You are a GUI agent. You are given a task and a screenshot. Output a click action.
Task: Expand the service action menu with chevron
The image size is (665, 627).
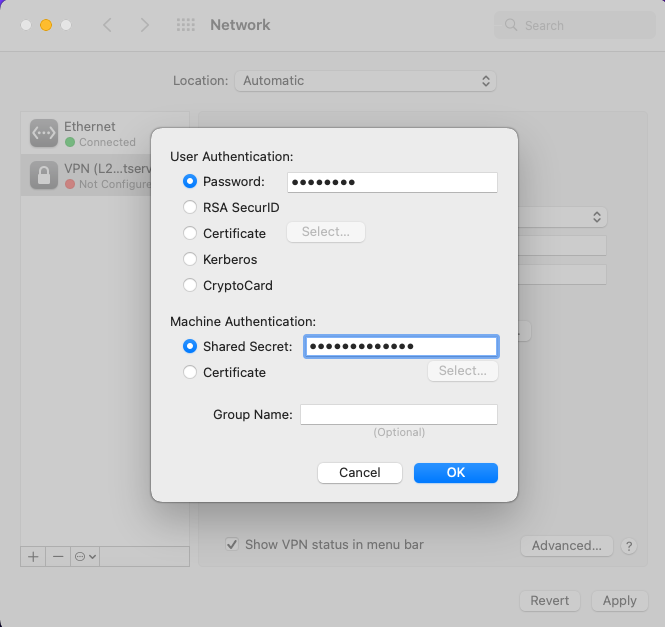click(85, 556)
